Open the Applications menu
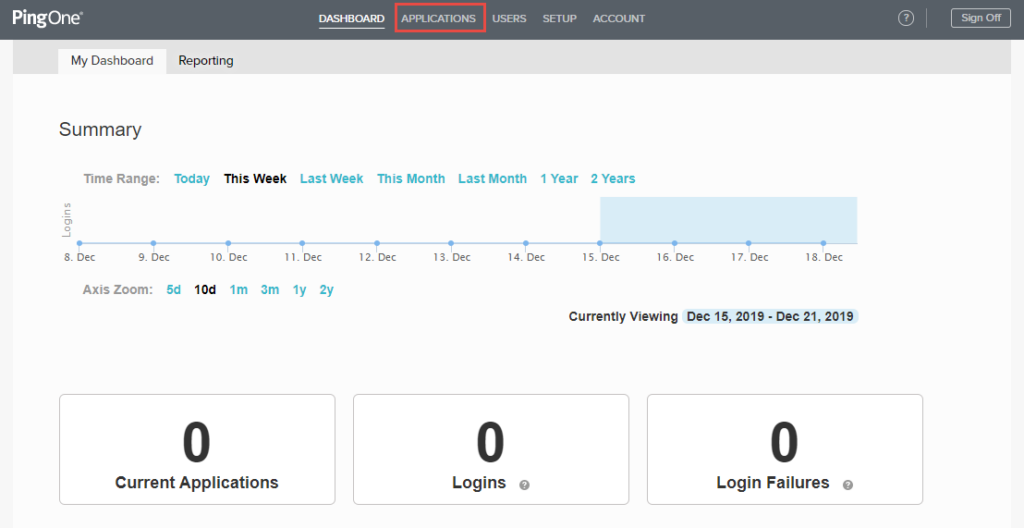 click(438, 18)
